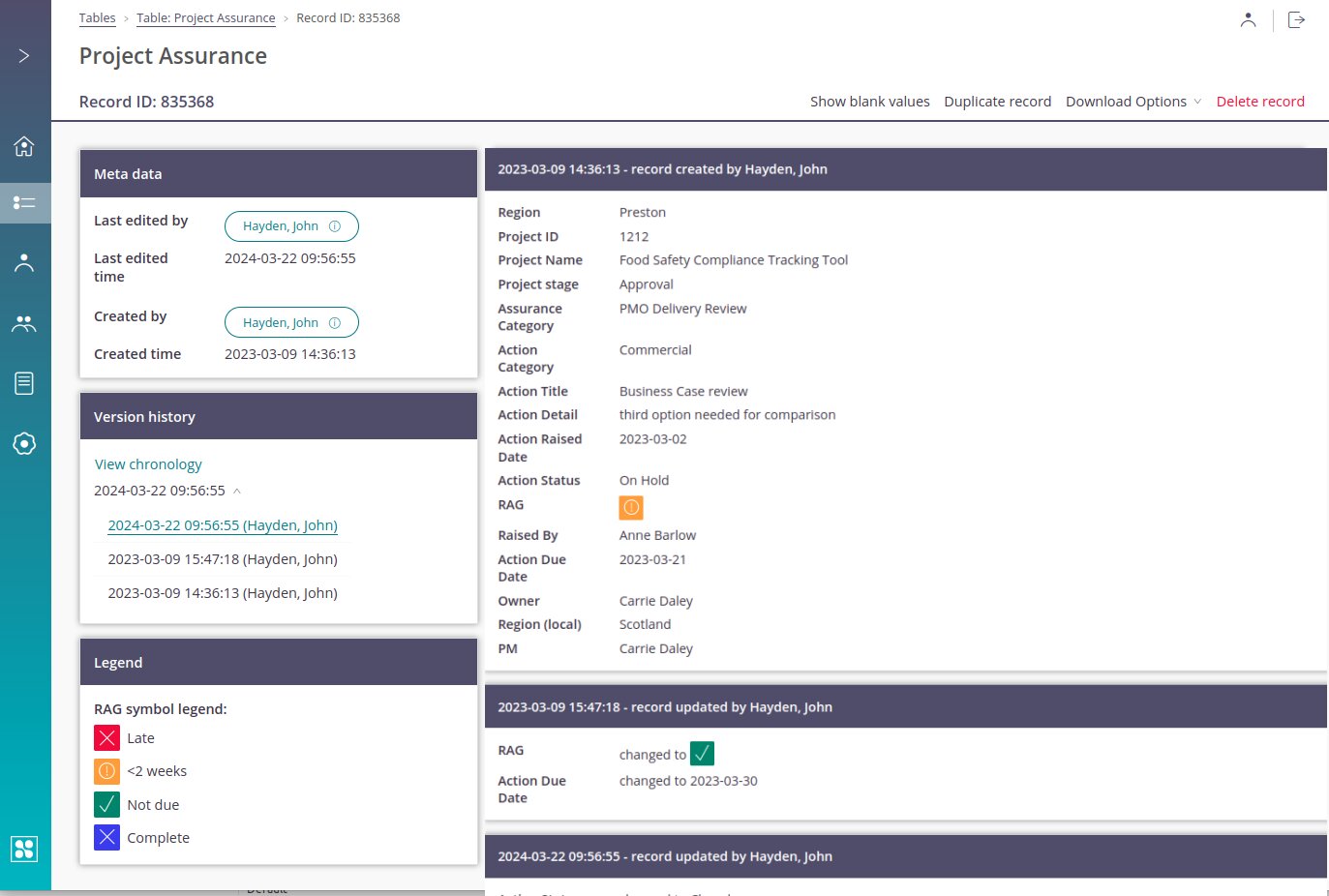
Task: Expand the sidebar with the chevron arrow
Action: click(x=24, y=56)
